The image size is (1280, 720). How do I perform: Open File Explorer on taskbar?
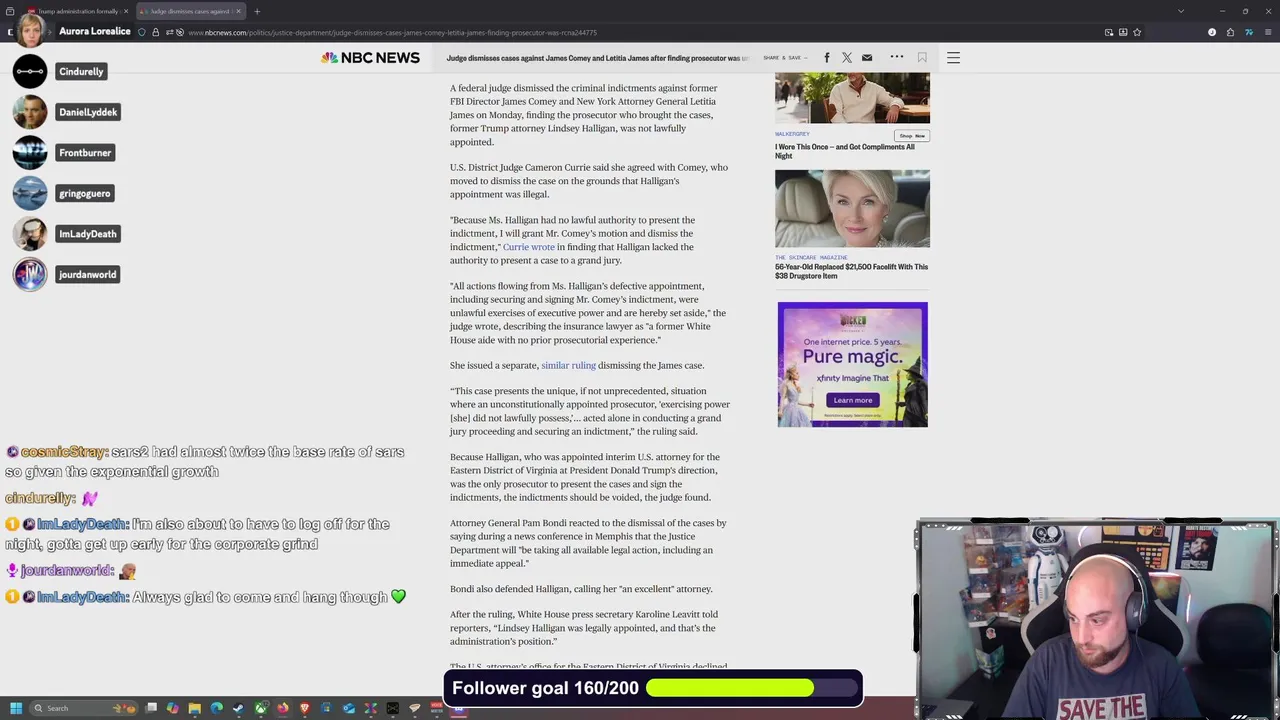(195, 708)
